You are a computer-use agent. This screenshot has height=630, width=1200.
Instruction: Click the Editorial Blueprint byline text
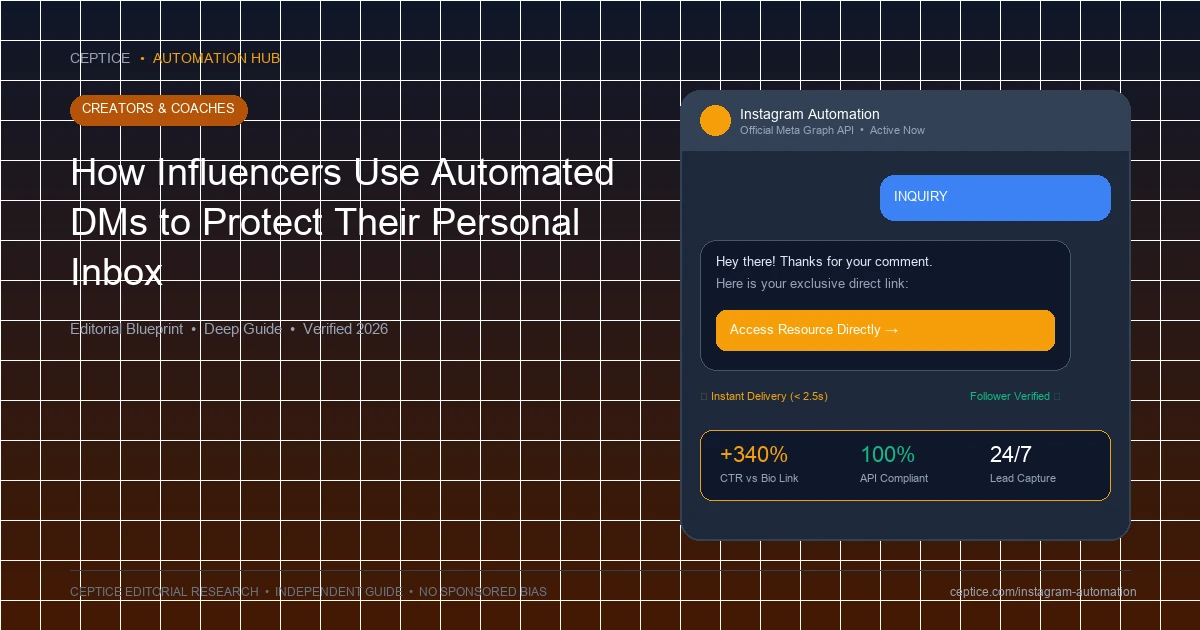coord(126,329)
